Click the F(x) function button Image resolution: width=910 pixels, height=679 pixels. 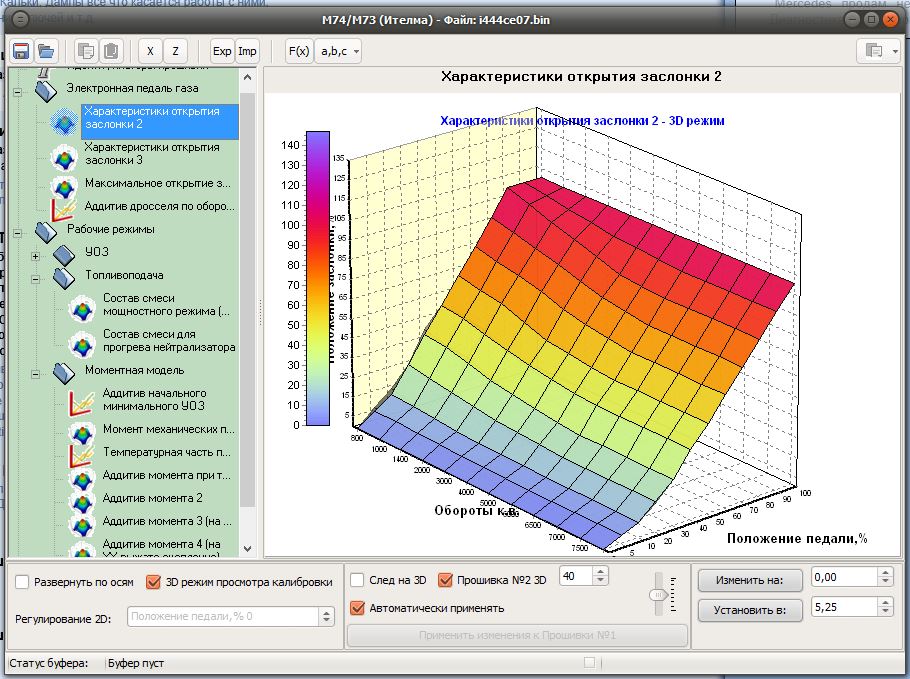click(x=298, y=51)
